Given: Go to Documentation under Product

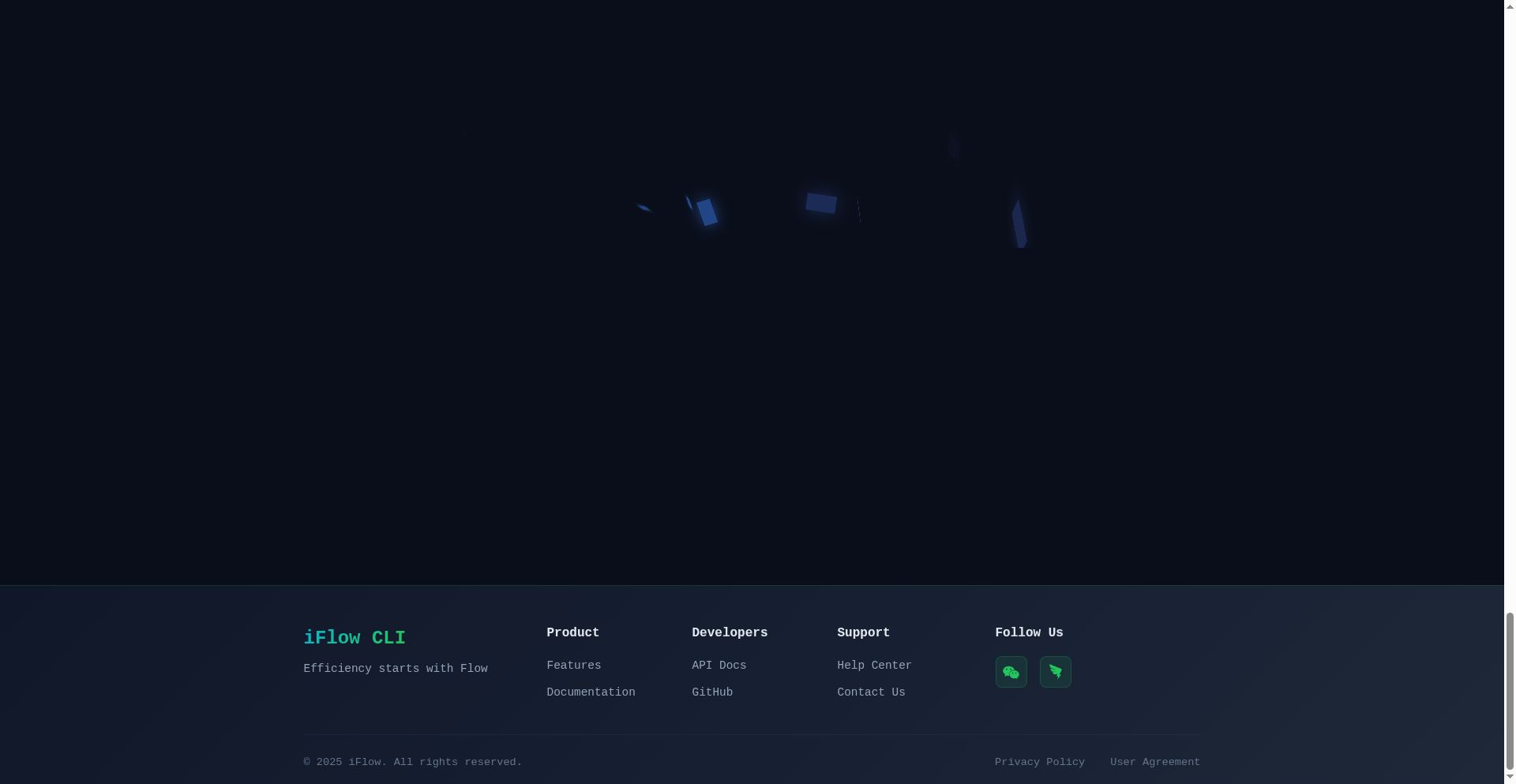Looking at the screenshot, I should [591, 692].
